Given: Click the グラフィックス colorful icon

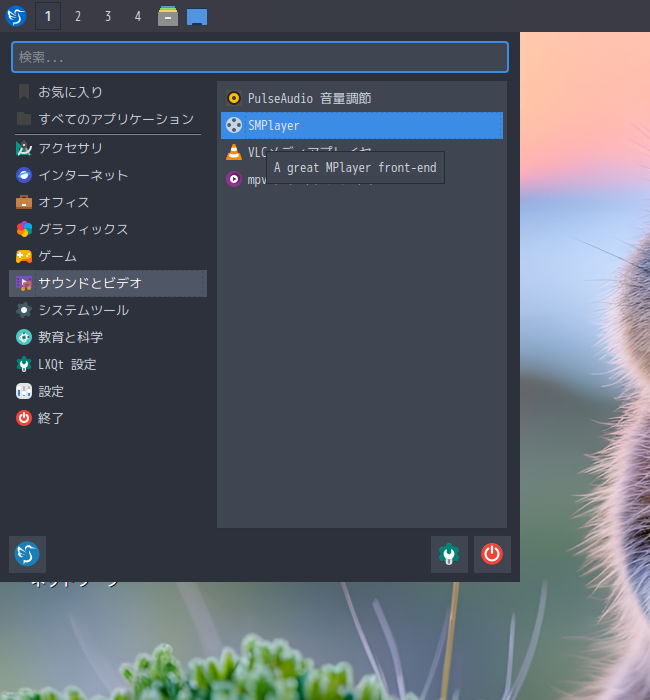Looking at the screenshot, I should (24, 229).
